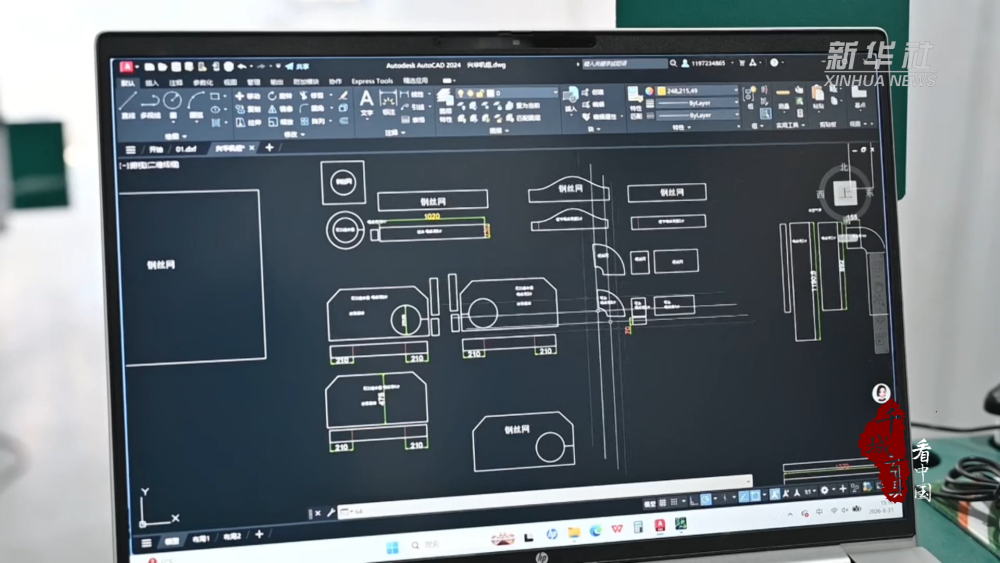1000x563 pixels.
Task: Toggle object snap tracking in status bar
Action: tap(744, 496)
